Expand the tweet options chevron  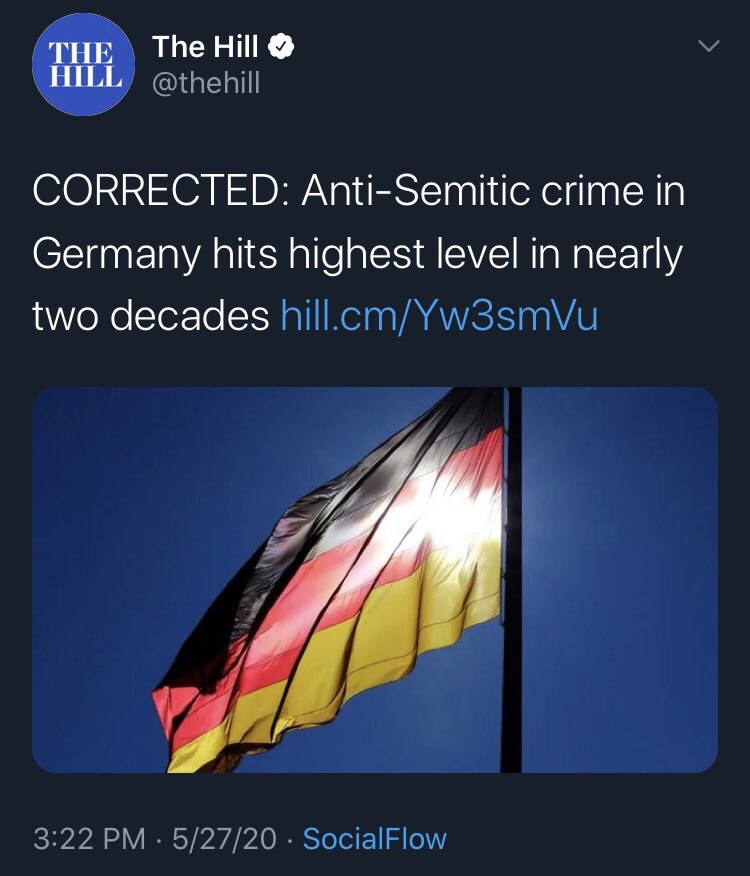tap(707, 47)
